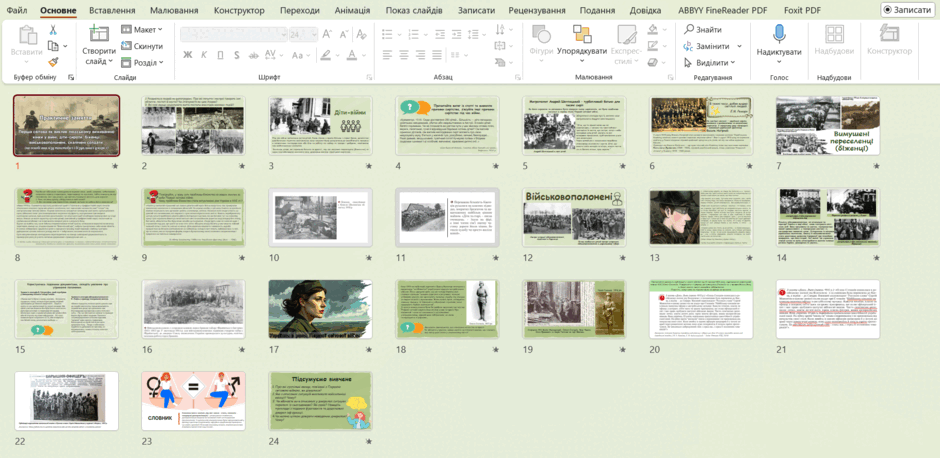Open the Шрифт group dialog launcher

[x=369, y=77]
